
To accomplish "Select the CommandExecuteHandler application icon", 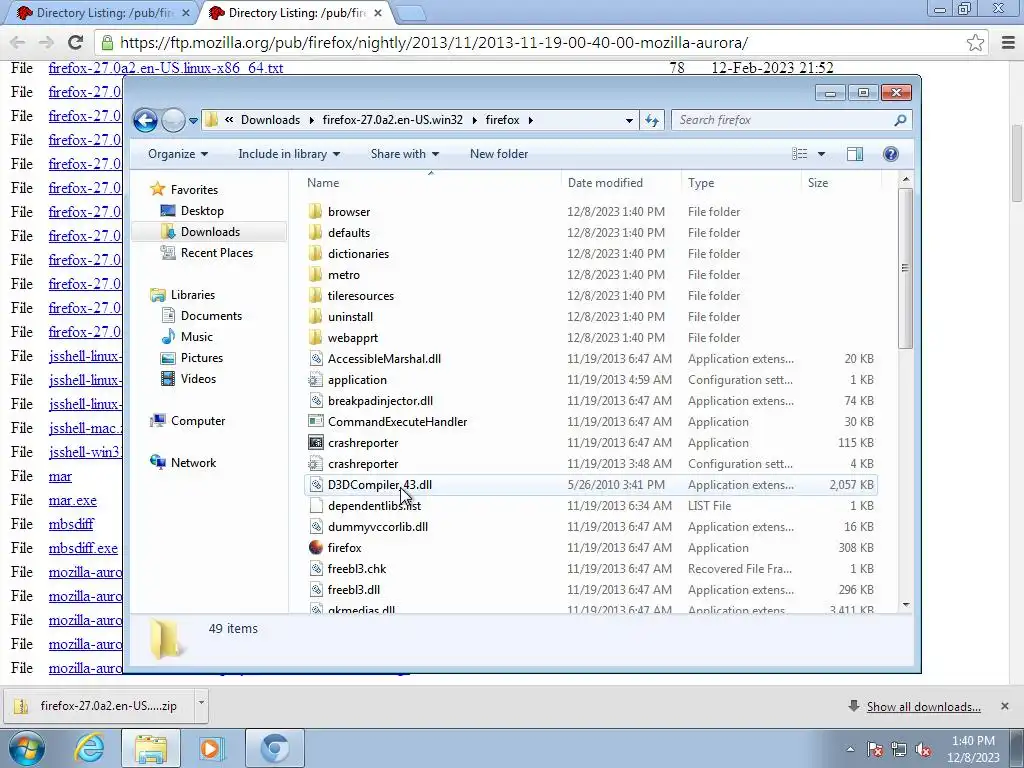I will pyautogui.click(x=315, y=421).
